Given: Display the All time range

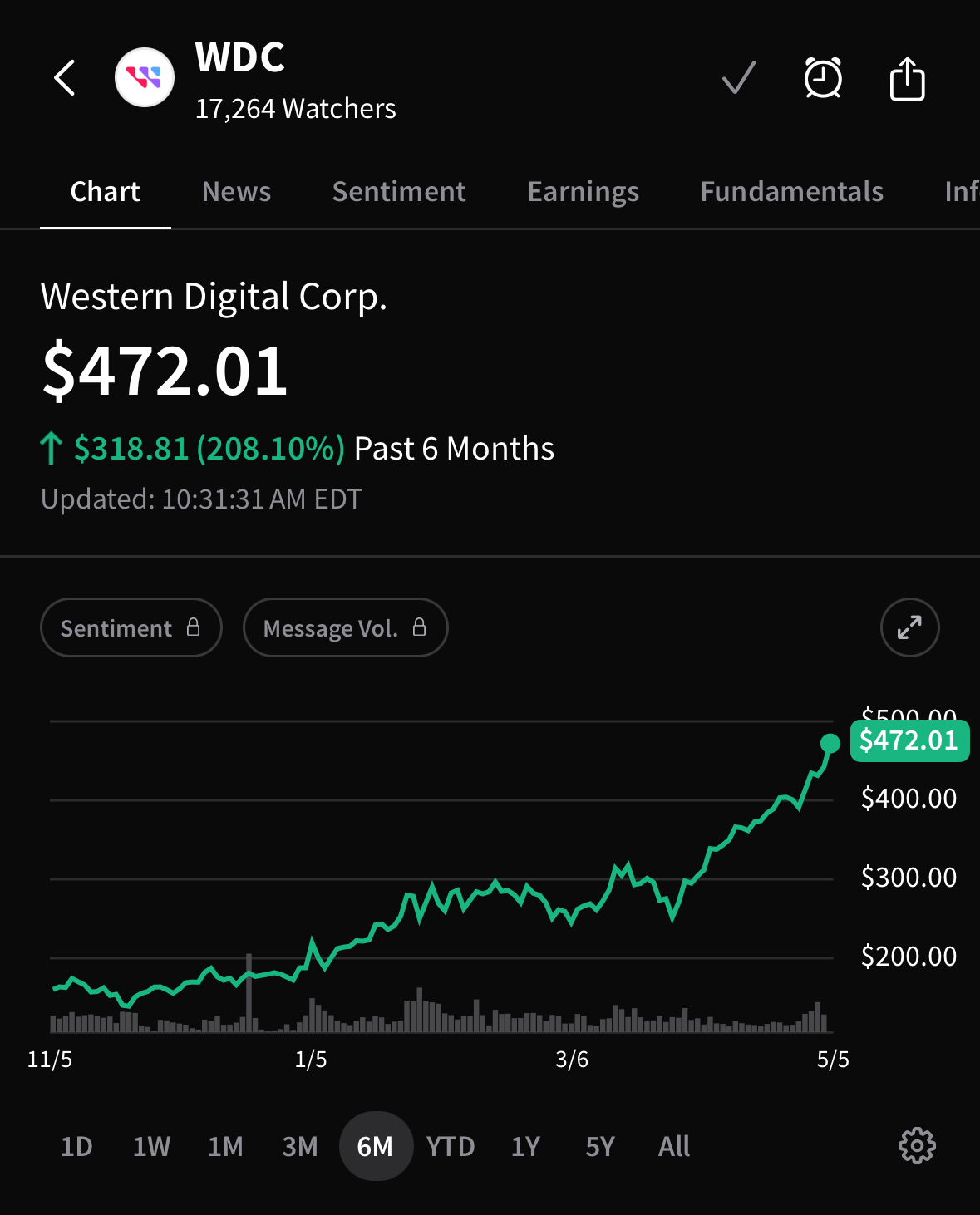Looking at the screenshot, I should [674, 1147].
